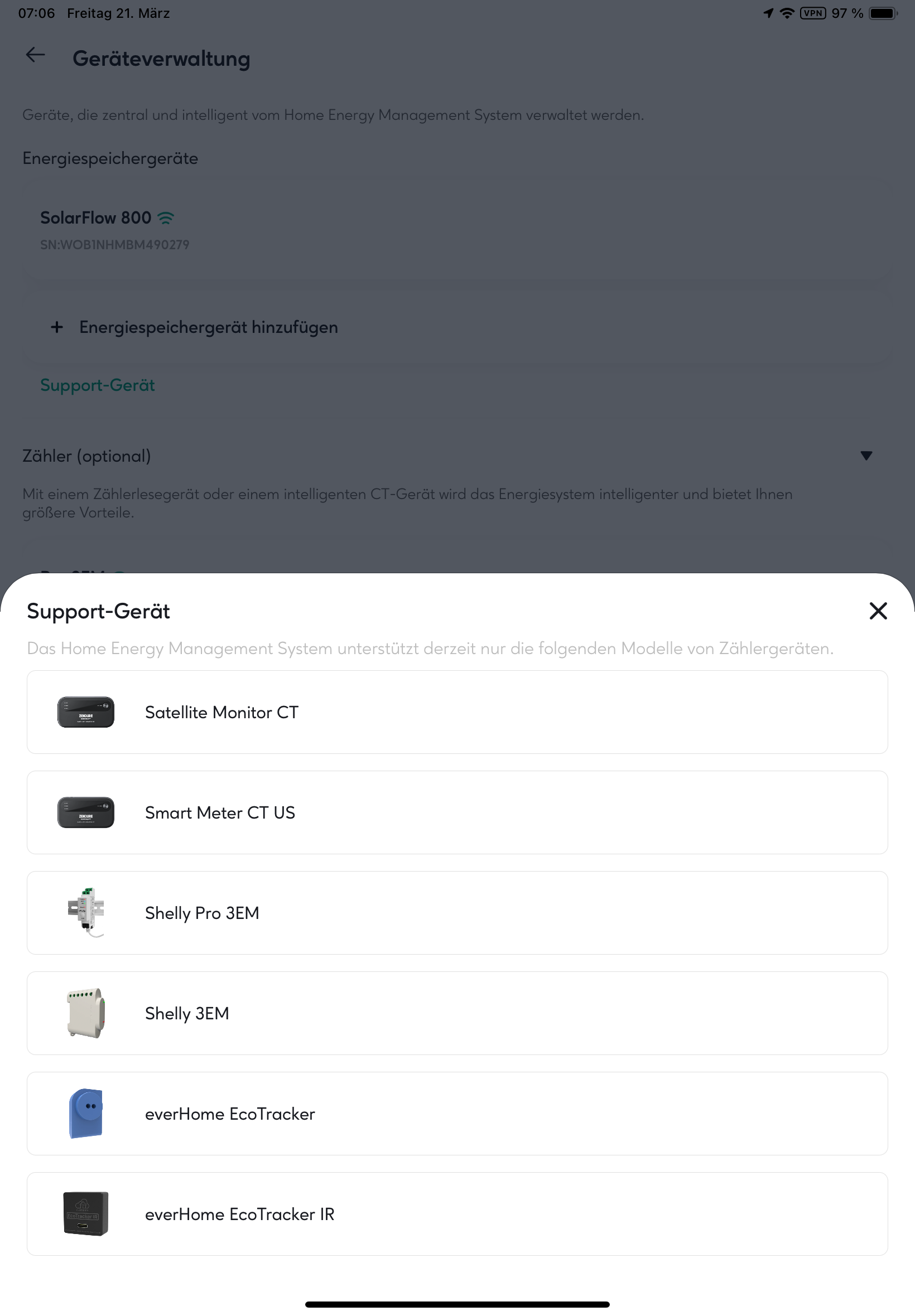The height and width of the screenshot is (1316, 915).
Task: Tap the plus icon to add storage
Action: coord(57,327)
